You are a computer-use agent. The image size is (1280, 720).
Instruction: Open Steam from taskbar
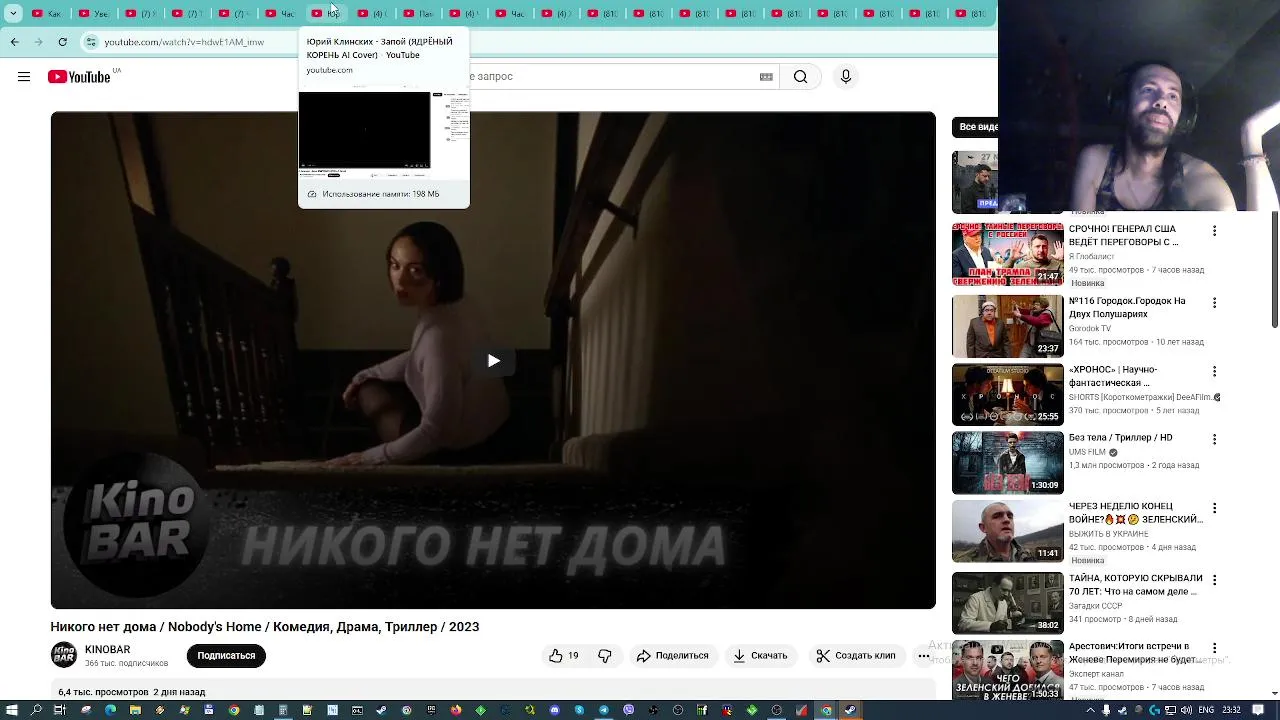pos(381,710)
